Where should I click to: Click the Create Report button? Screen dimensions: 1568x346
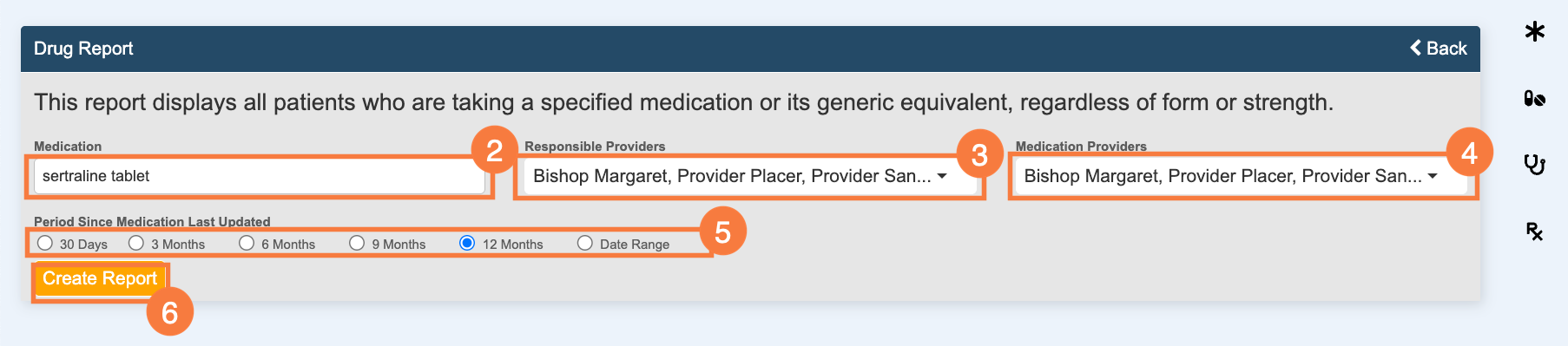(x=100, y=278)
